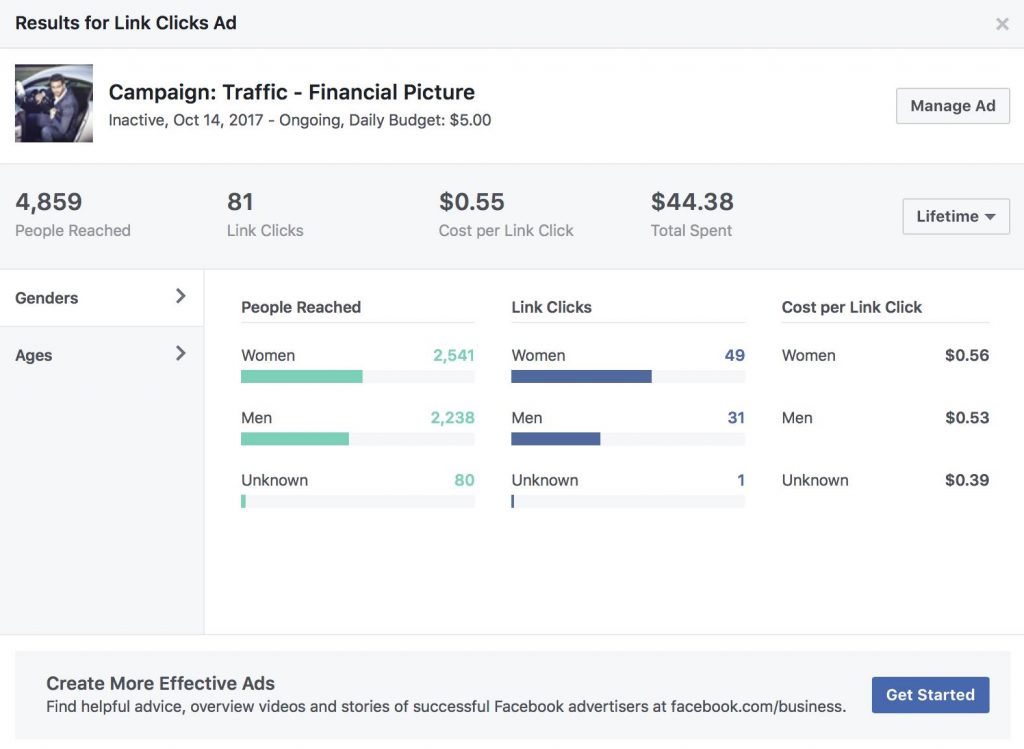Image resolution: width=1024 pixels, height=749 pixels.
Task: Click Women cost value $0.56
Action: tap(967, 355)
